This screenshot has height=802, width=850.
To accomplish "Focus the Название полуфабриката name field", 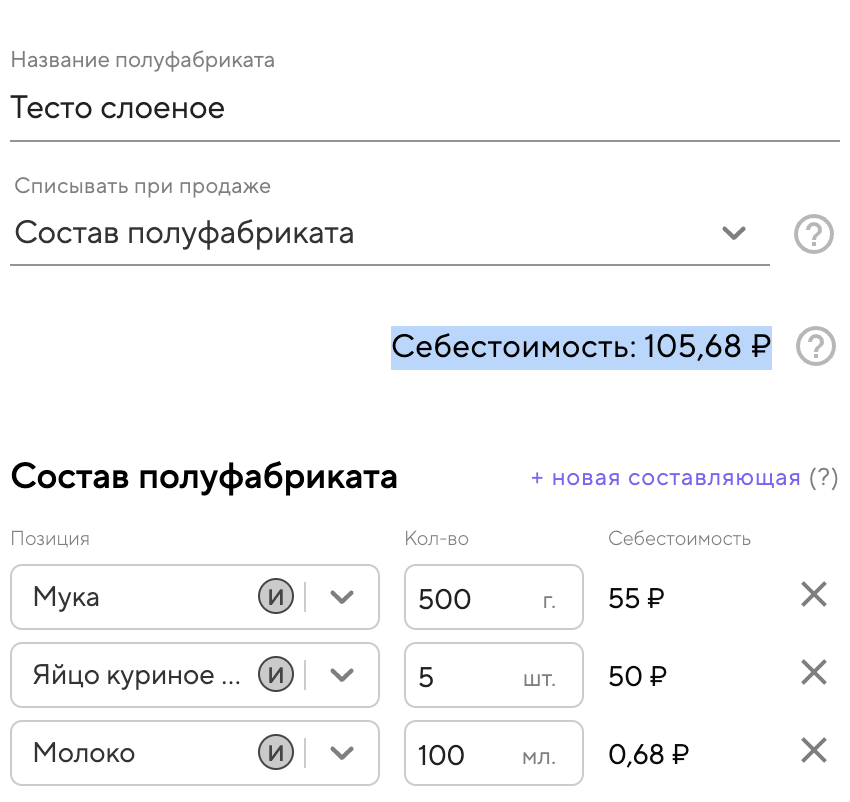I will pyautogui.click(x=424, y=108).
